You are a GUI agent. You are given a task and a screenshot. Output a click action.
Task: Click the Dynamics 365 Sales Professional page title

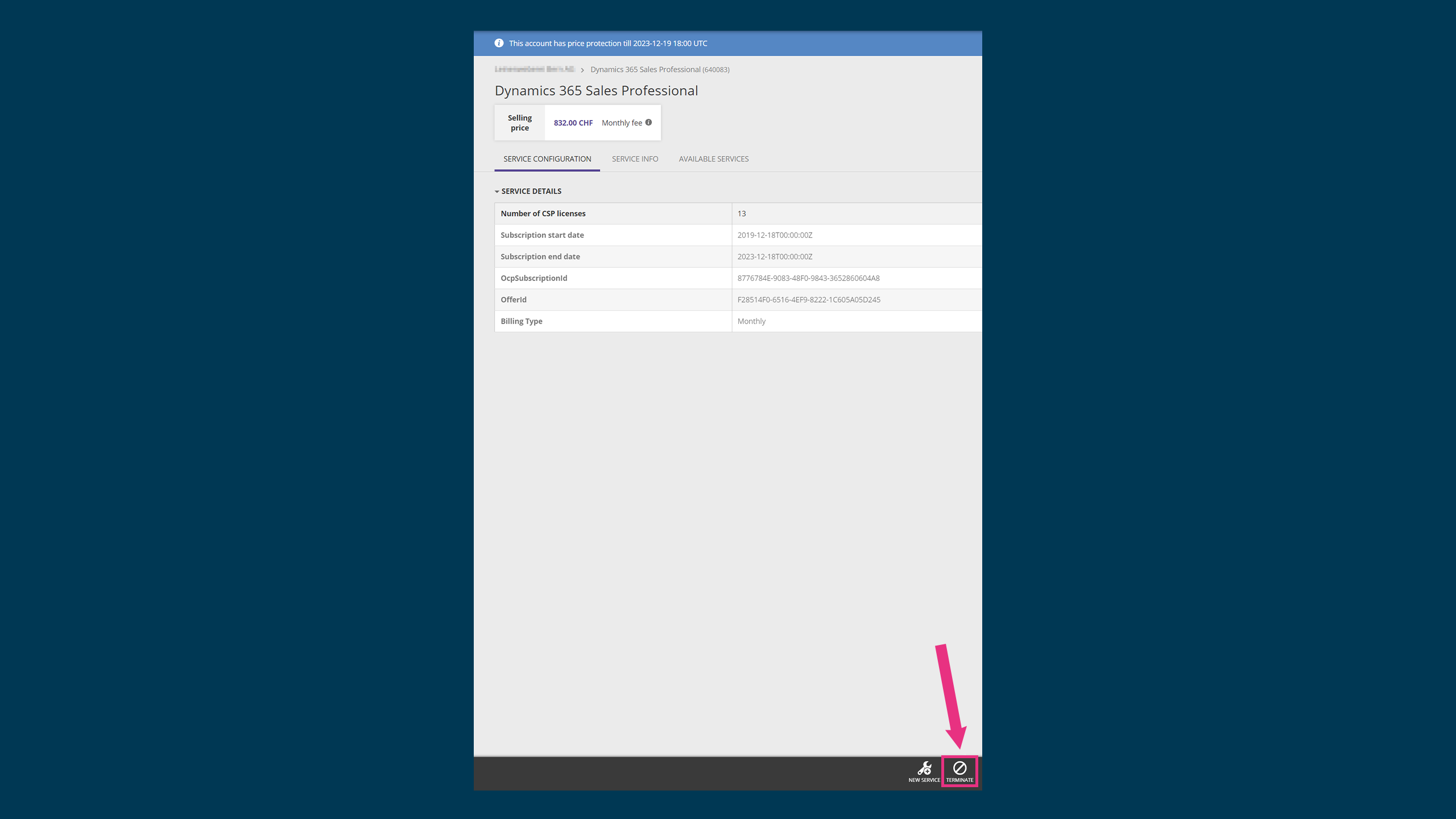[596, 90]
